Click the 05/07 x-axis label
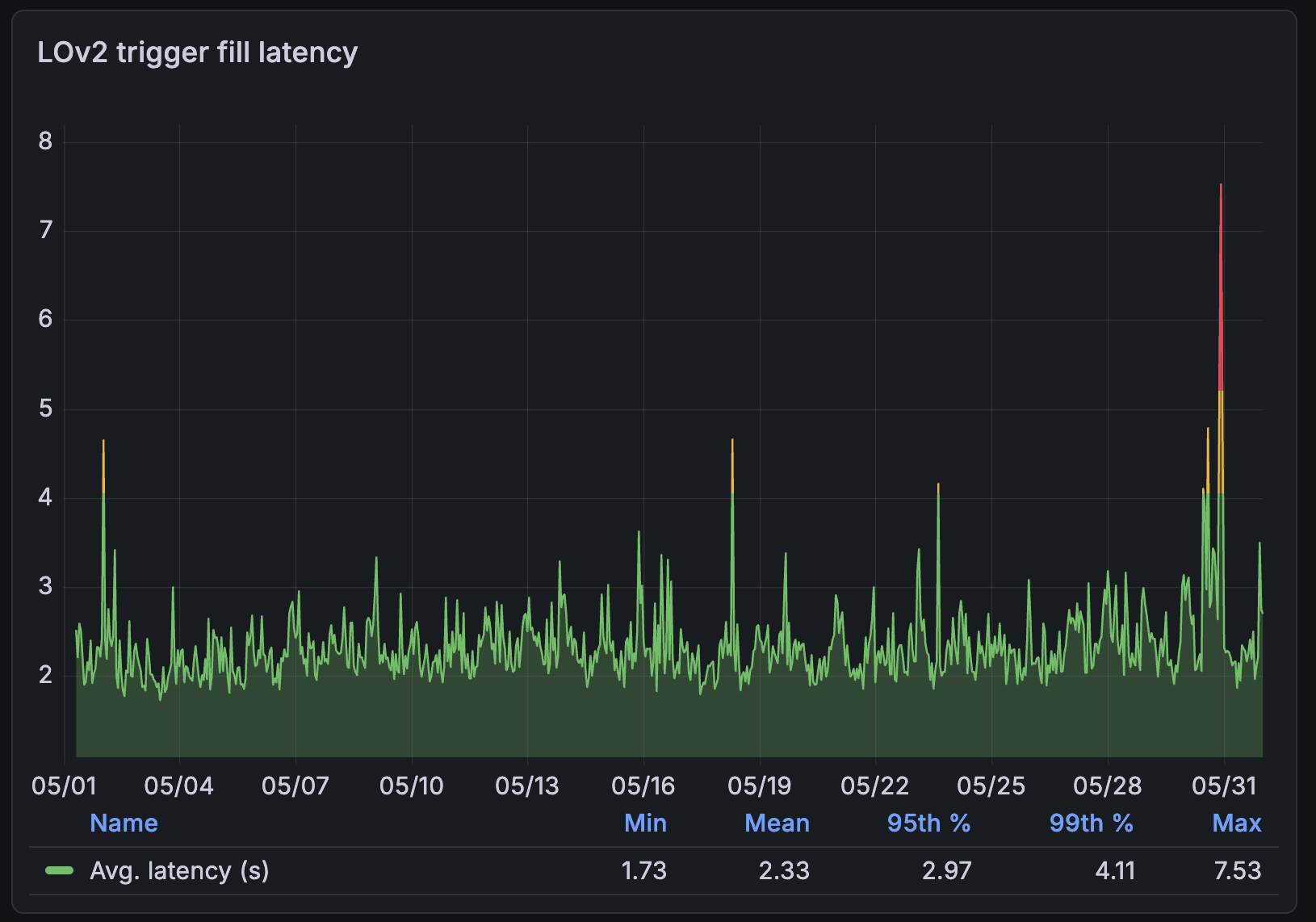The height and width of the screenshot is (922, 1316). (295, 786)
